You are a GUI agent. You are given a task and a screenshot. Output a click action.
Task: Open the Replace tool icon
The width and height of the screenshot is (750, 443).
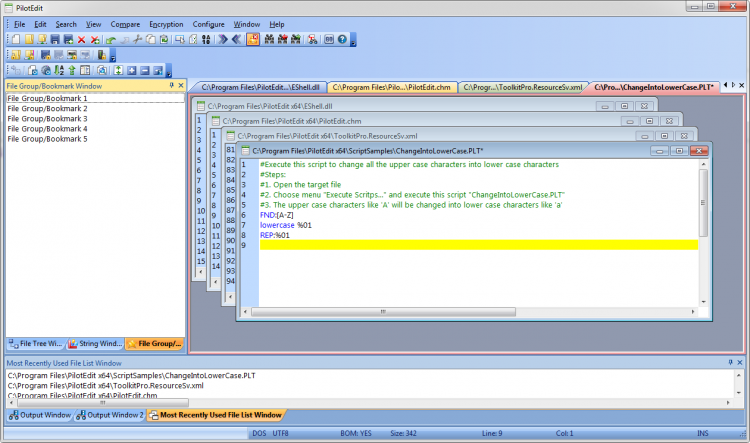pyautogui.click(x=313, y=40)
